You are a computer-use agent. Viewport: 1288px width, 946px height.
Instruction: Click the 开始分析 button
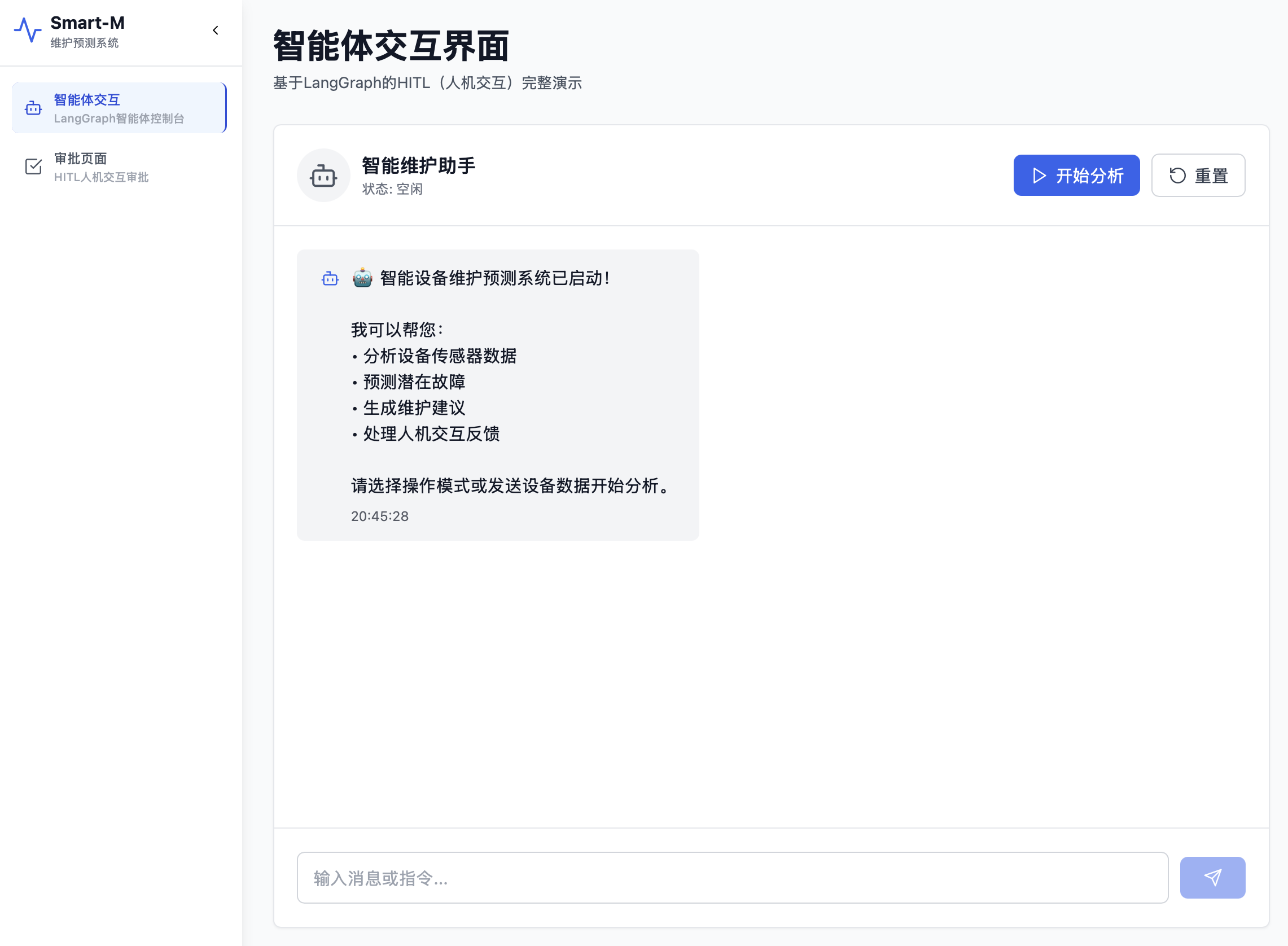(x=1076, y=175)
